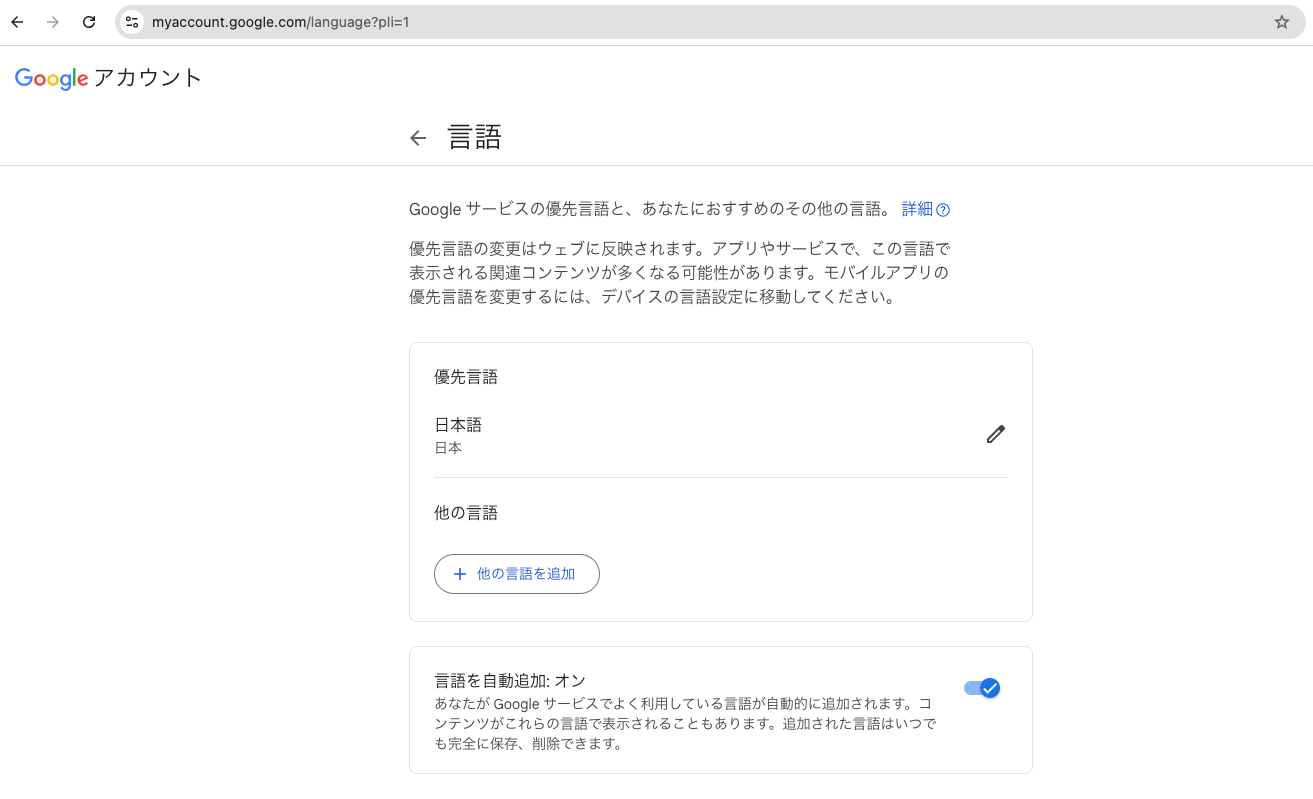Edit 日本語 preferred language with pencil icon
This screenshot has width=1313, height=799.
point(995,434)
